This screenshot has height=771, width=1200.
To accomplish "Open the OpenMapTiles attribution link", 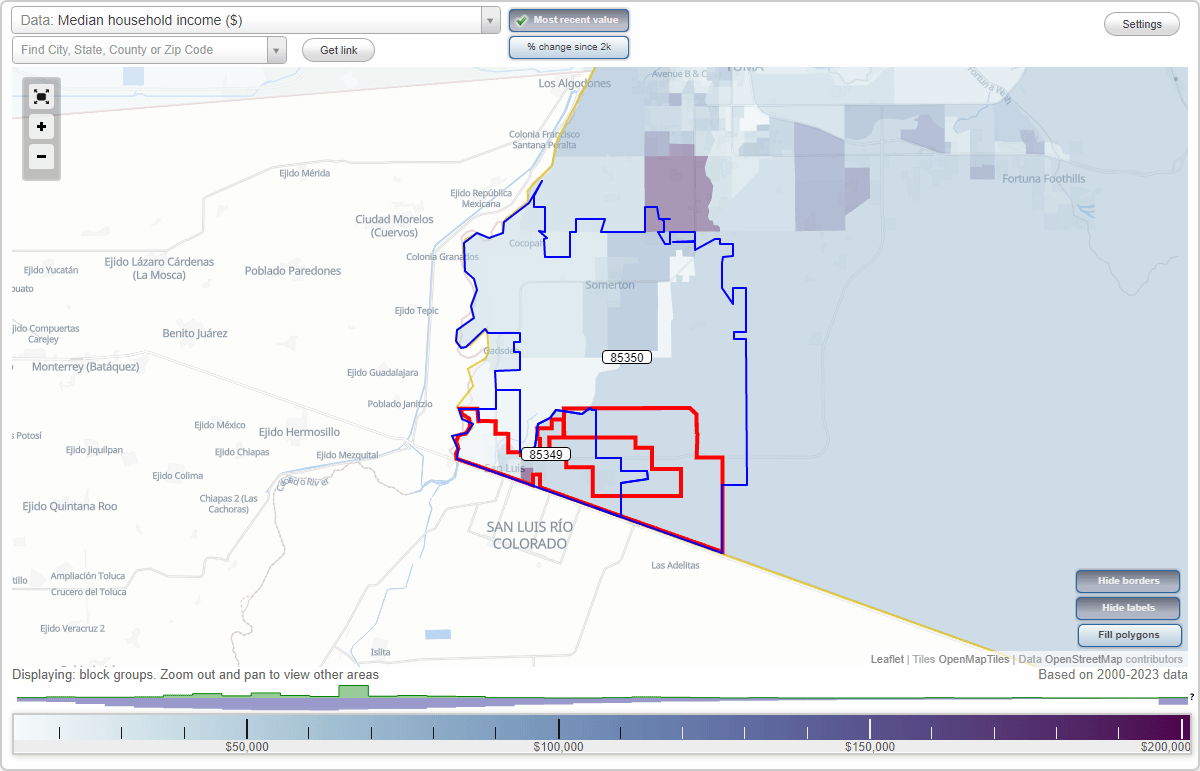I will click(973, 659).
